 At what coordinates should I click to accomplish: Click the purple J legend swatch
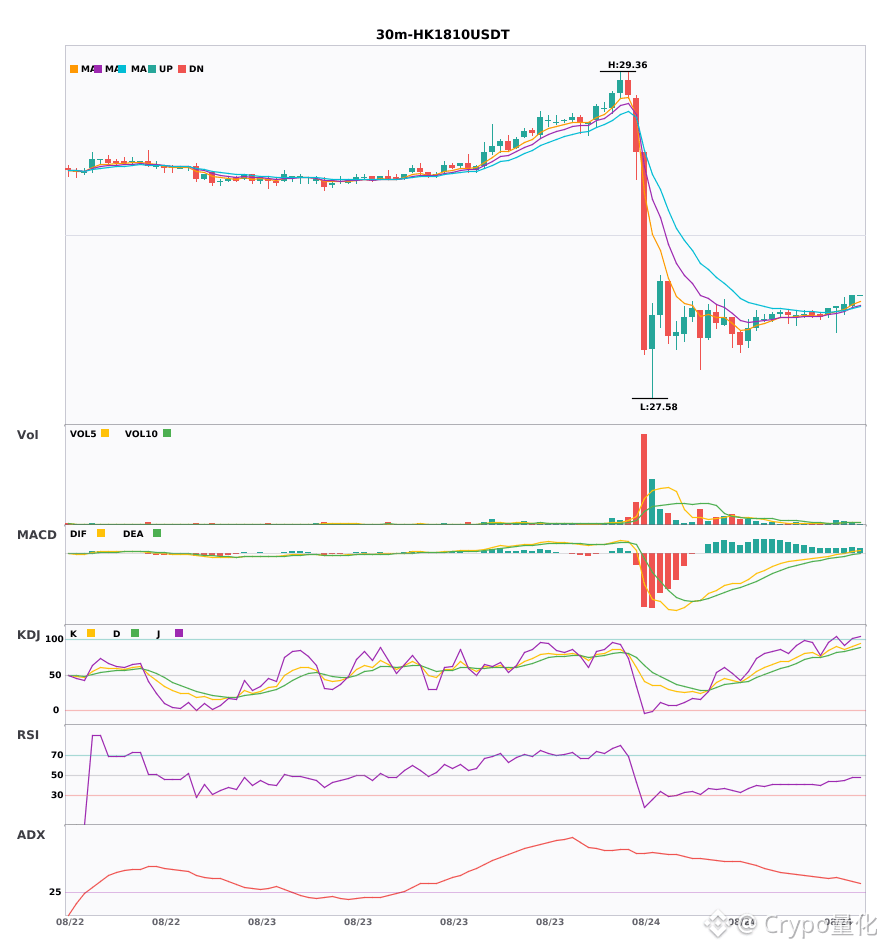[x=179, y=633]
